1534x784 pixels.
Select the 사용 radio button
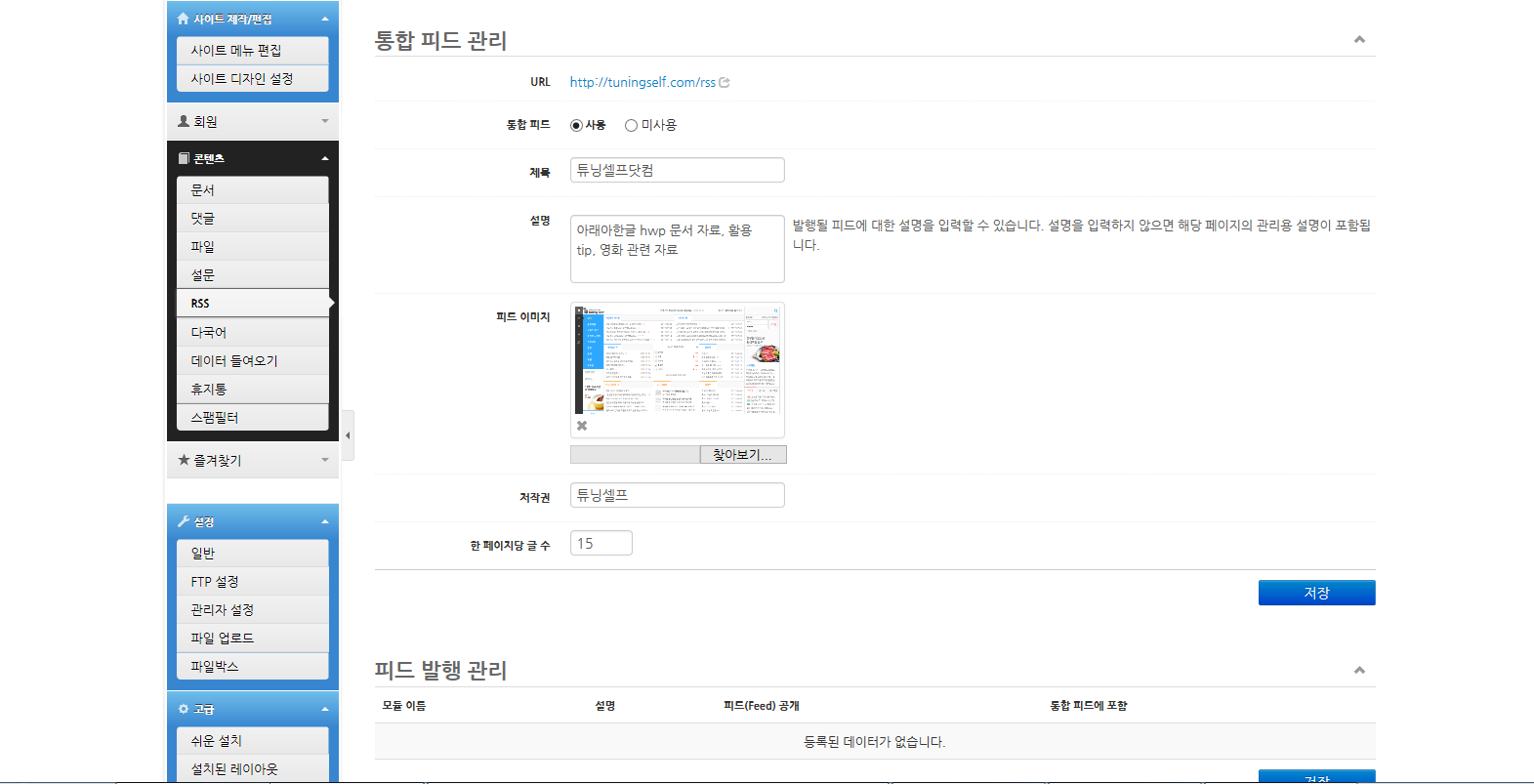point(576,126)
